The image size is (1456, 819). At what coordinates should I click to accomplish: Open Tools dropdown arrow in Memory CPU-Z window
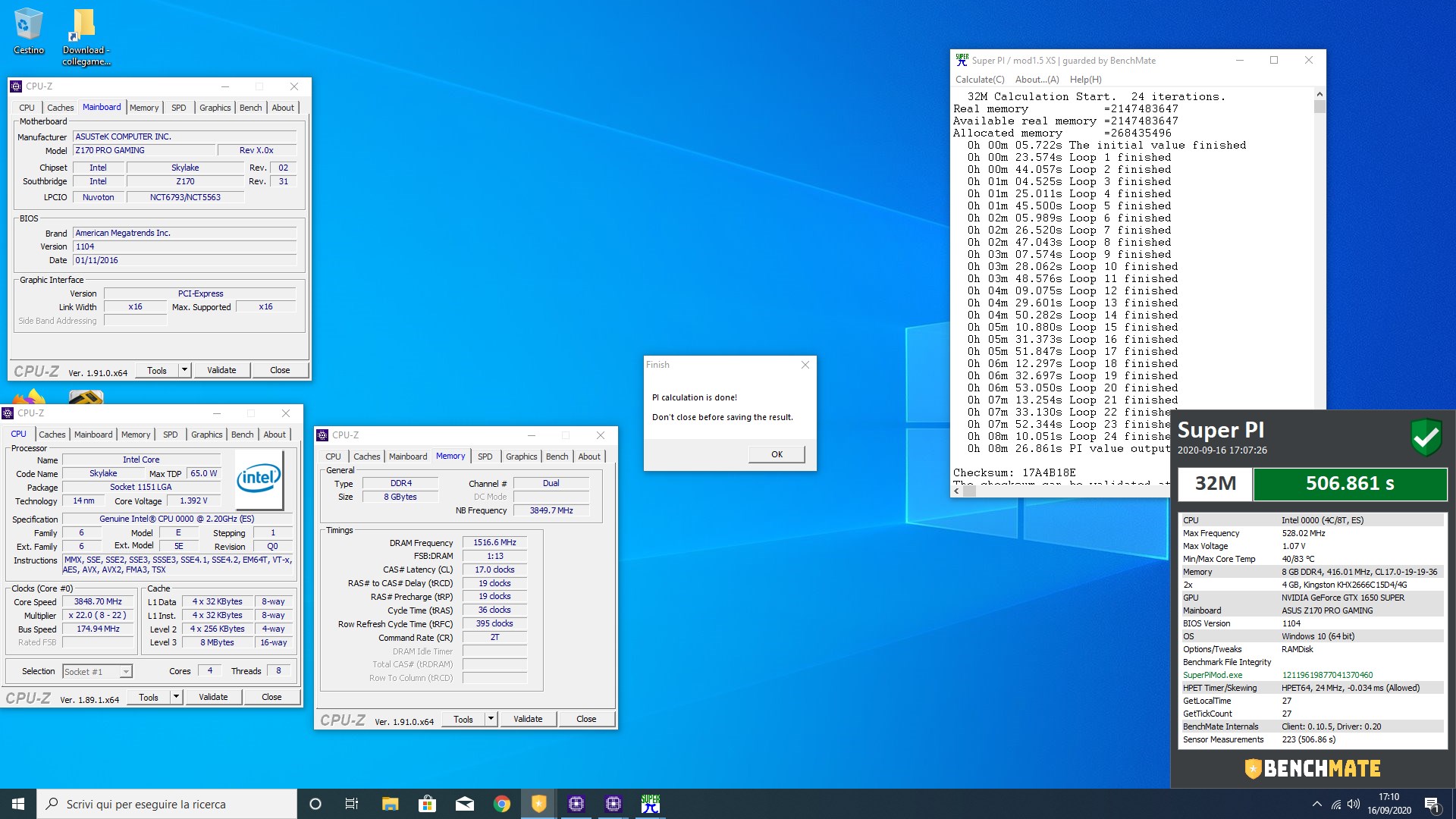click(491, 719)
